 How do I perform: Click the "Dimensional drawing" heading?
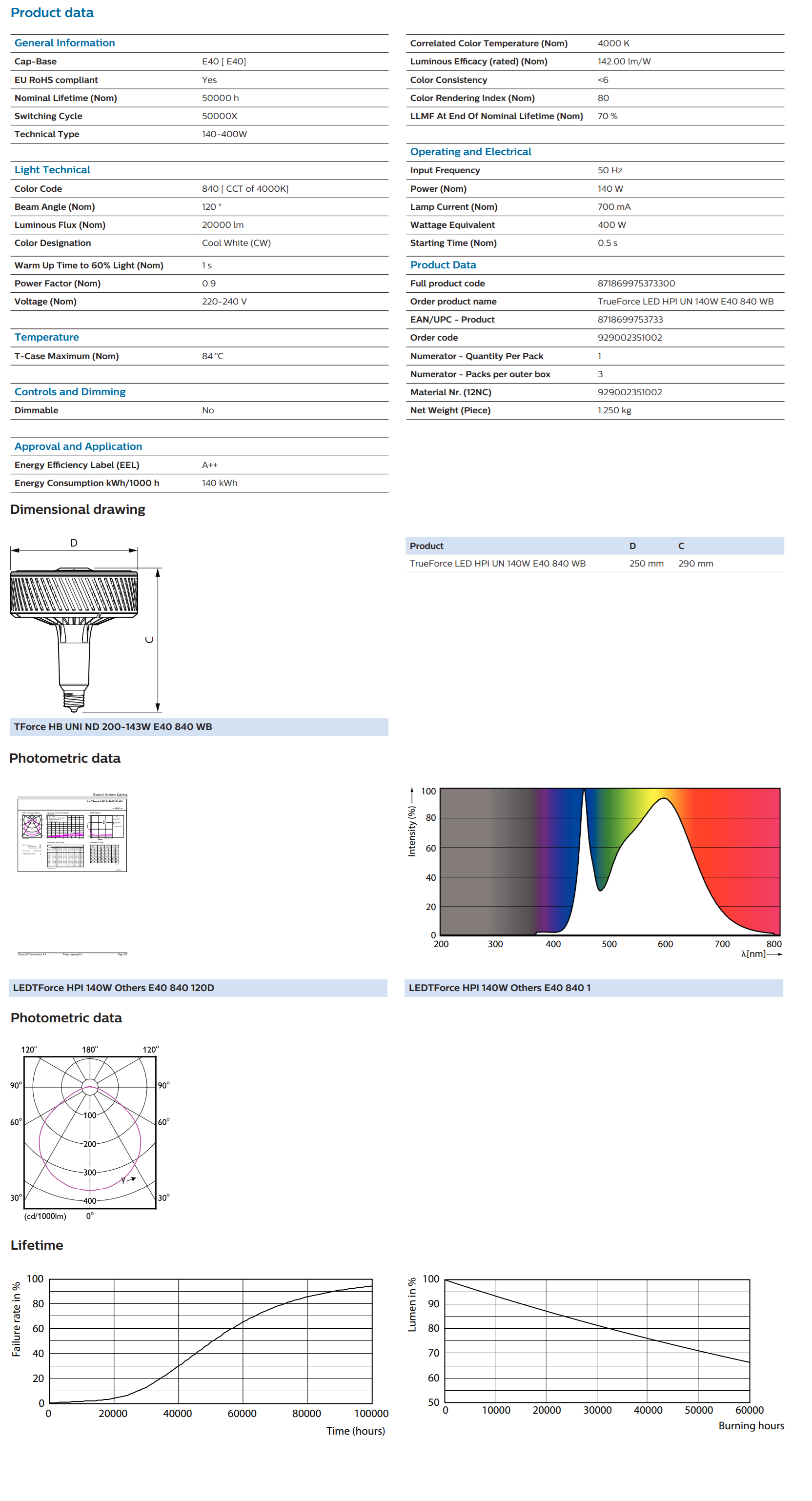click(x=78, y=510)
